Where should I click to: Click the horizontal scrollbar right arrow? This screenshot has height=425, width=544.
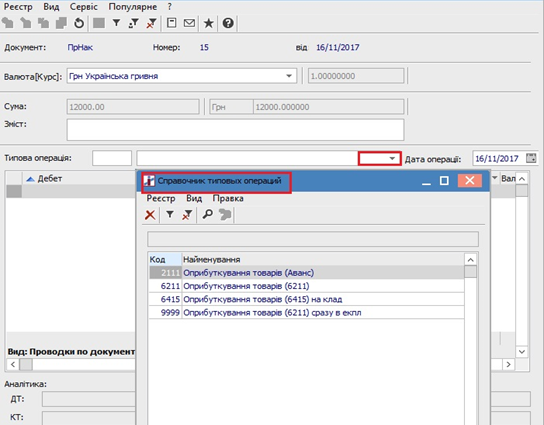coord(508,364)
